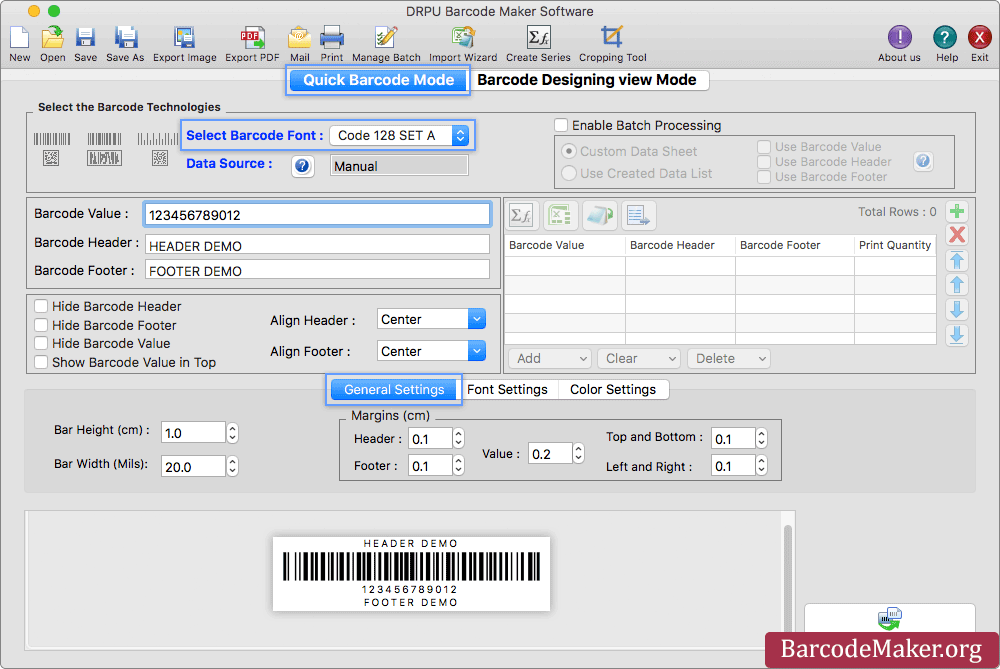Image resolution: width=1000 pixels, height=669 pixels.
Task: Check Hide Barcode Header
Action: pyautogui.click(x=41, y=306)
